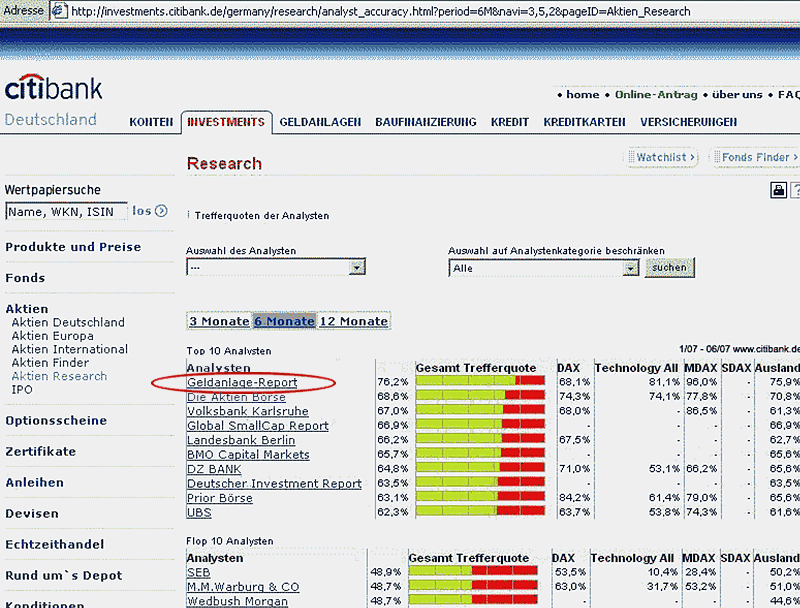This screenshot has width=800, height=608.
Task: Select Aktien International in sidebar
Action: [70, 349]
